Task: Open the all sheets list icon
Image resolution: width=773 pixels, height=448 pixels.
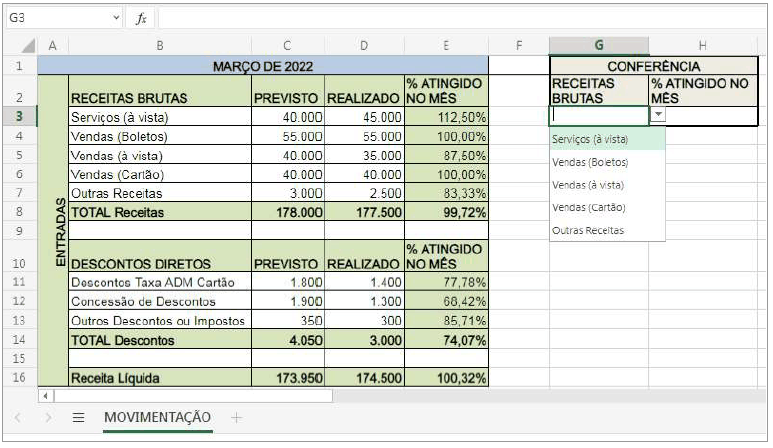Action: pos(78,418)
